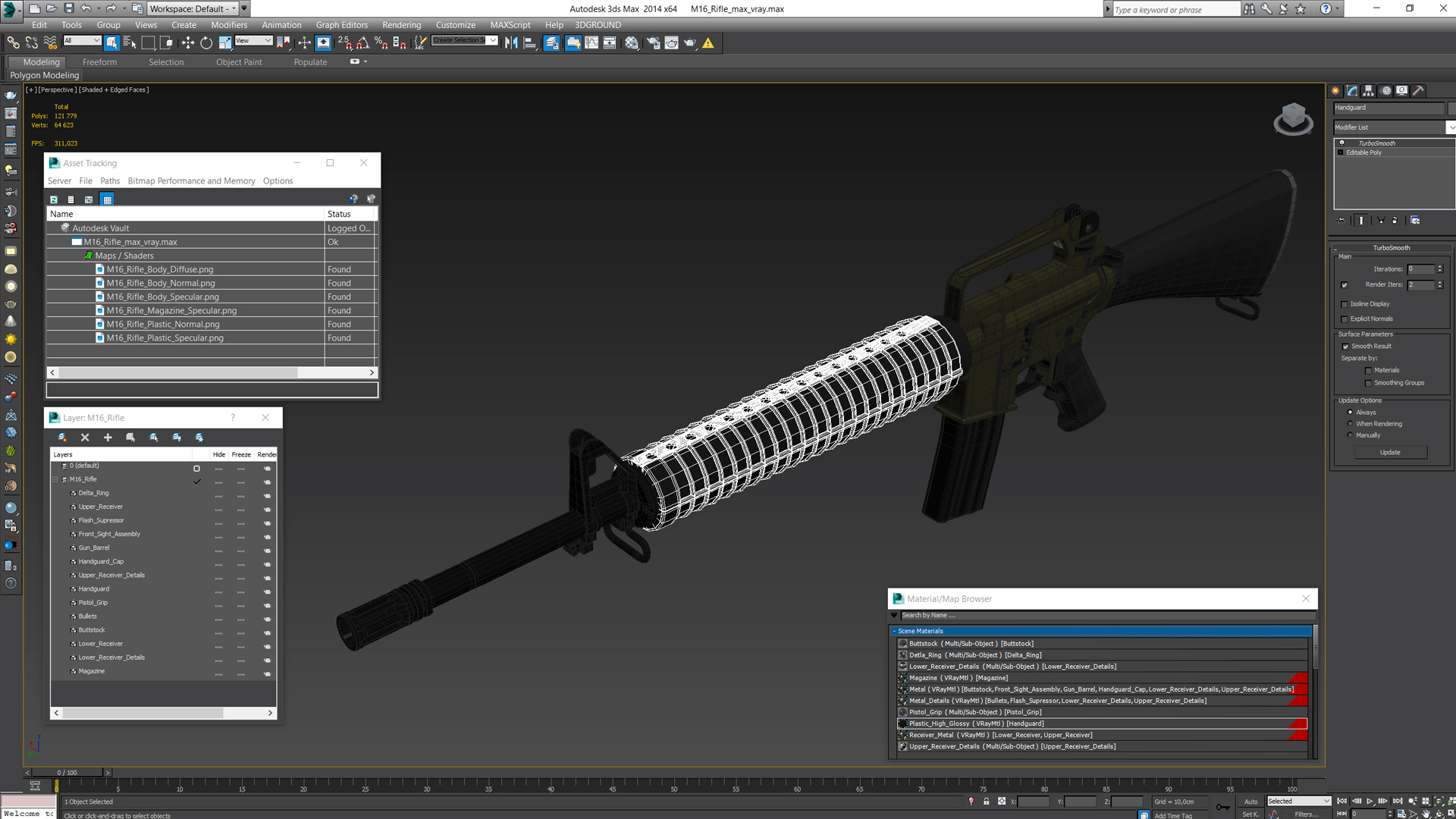This screenshot has width=1456, height=819.
Task: Click the Align tool icon
Action: click(530, 43)
